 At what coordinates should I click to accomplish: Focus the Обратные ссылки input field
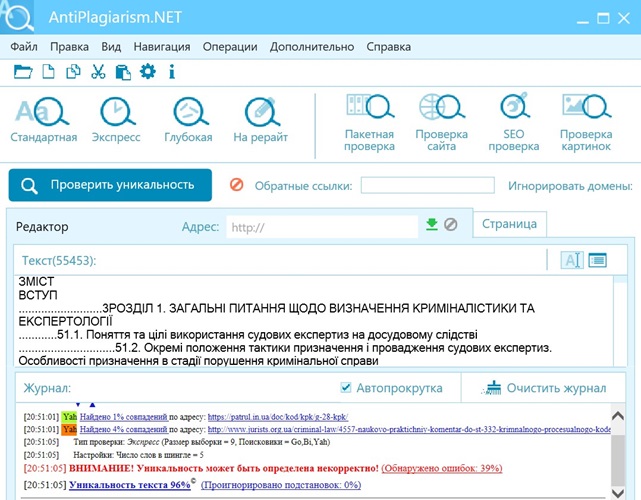[x=428, y=185]
